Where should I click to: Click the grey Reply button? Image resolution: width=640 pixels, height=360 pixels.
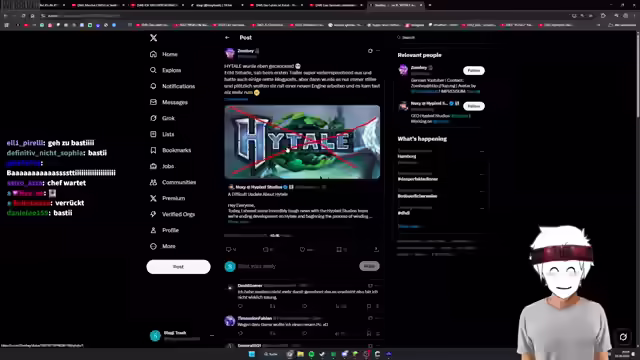tap(369, 266)
